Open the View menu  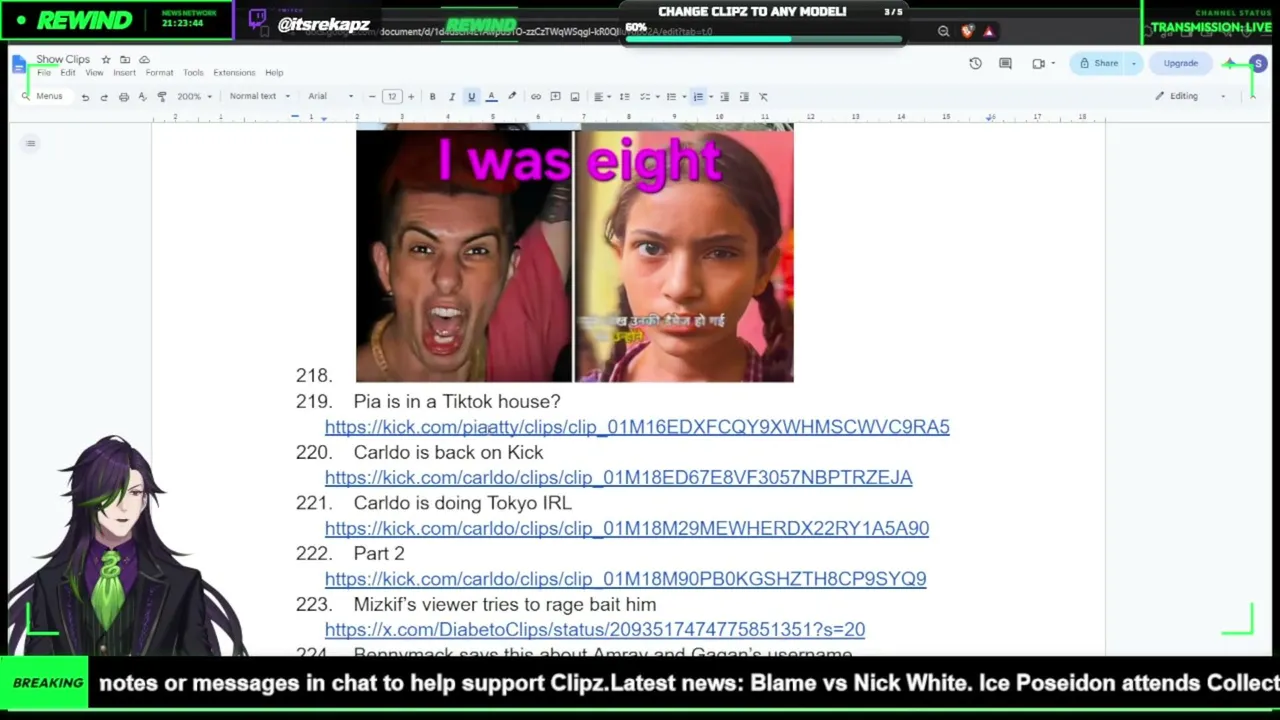pos(94,73)
